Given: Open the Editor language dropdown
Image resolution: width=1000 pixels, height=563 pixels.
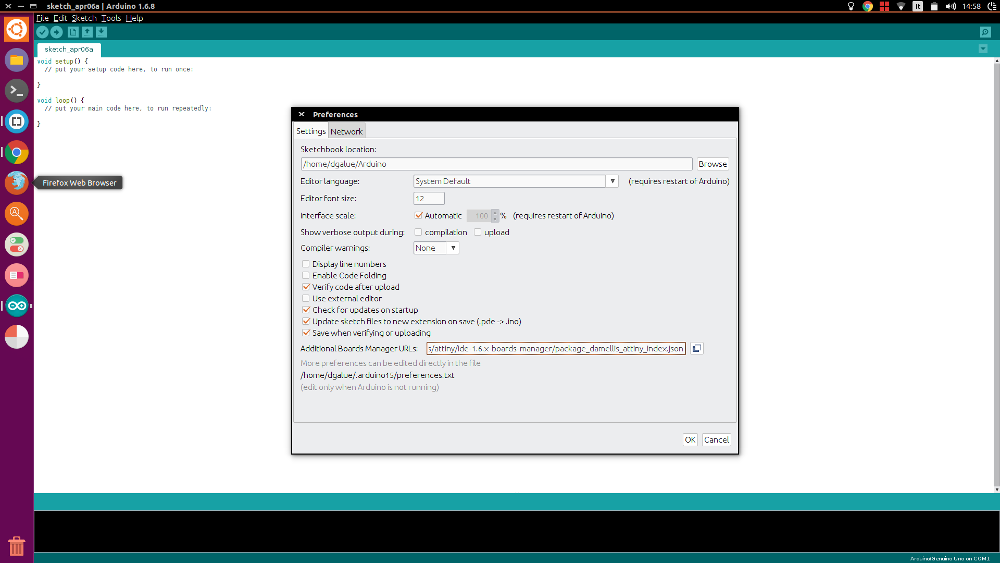Looking at the screenshot, I should pyautogui.click(x=515, y=181).
